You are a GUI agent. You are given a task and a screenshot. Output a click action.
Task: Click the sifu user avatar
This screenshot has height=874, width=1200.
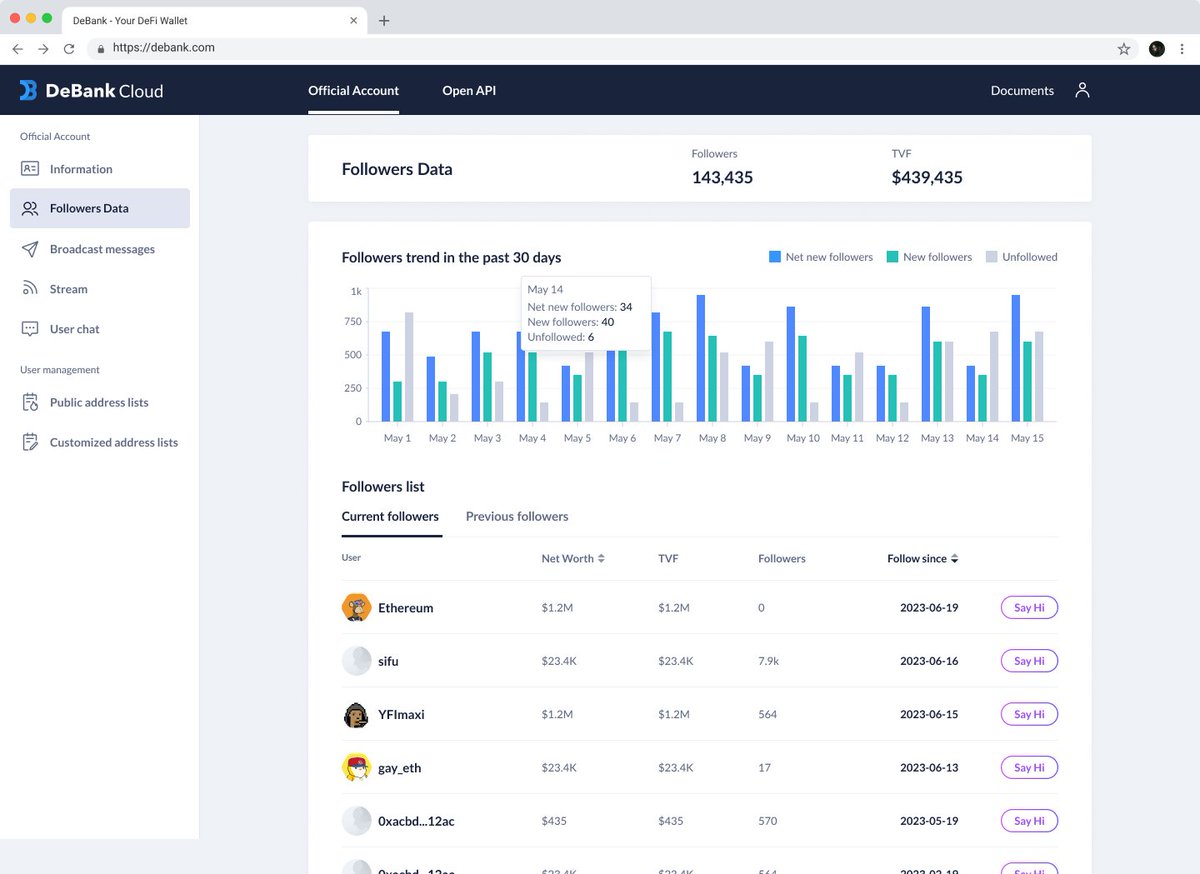point(356,661)
